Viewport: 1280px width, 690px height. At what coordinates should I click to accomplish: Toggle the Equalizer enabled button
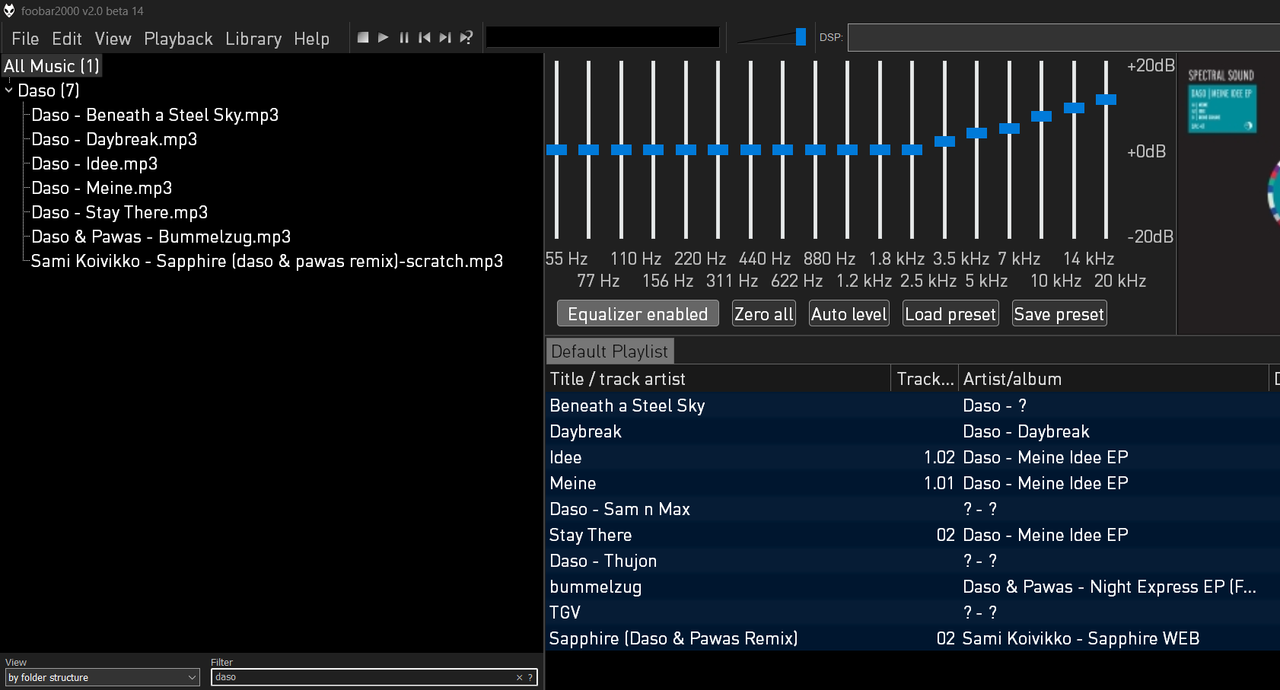click(x=638, y=314)
